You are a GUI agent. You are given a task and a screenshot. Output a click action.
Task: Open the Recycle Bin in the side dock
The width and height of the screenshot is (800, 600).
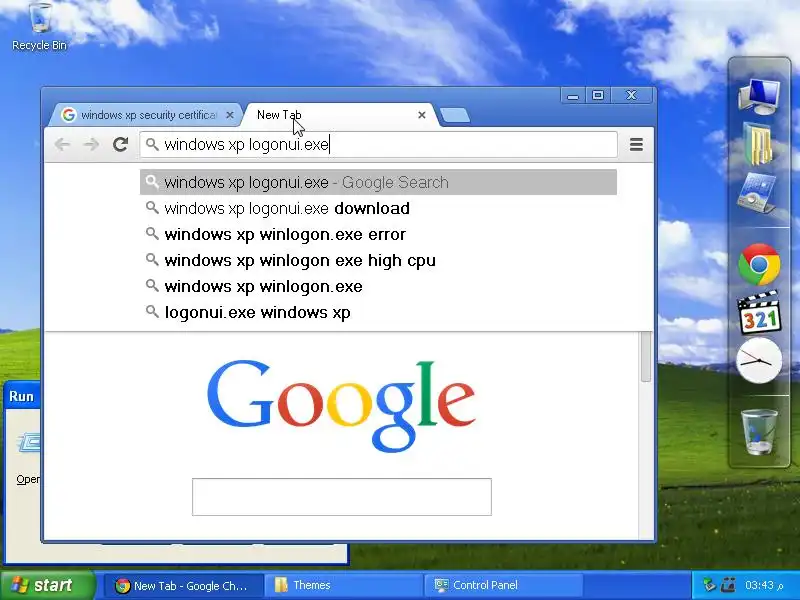coord(759,432)
